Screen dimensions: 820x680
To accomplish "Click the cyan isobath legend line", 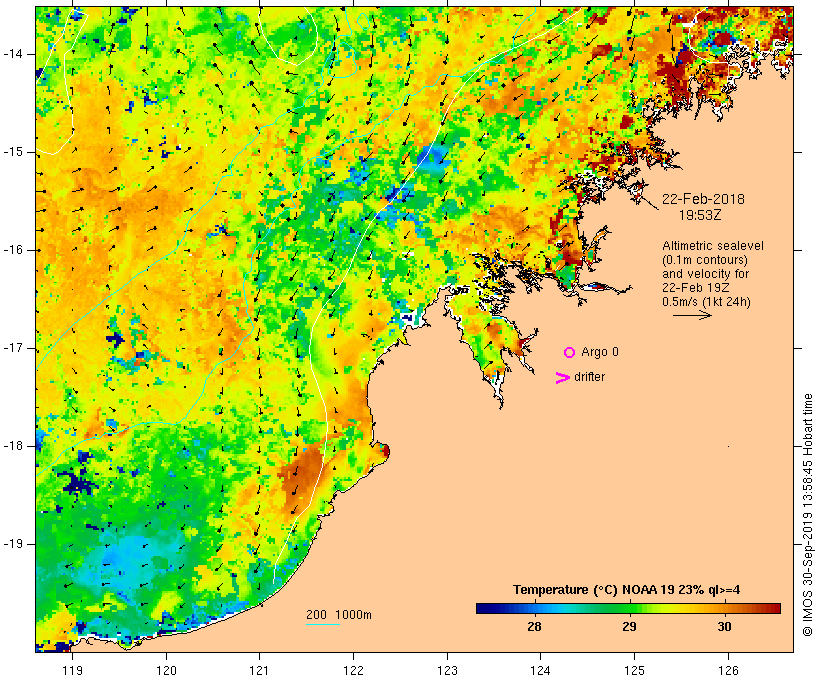I will coord(323,624).
